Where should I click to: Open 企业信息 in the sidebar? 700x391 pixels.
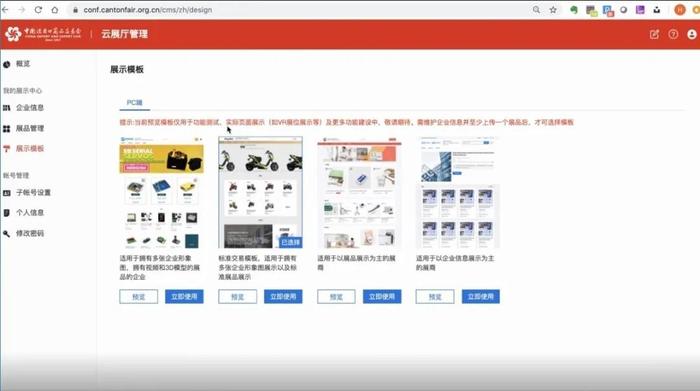click(x=29, y=108)
